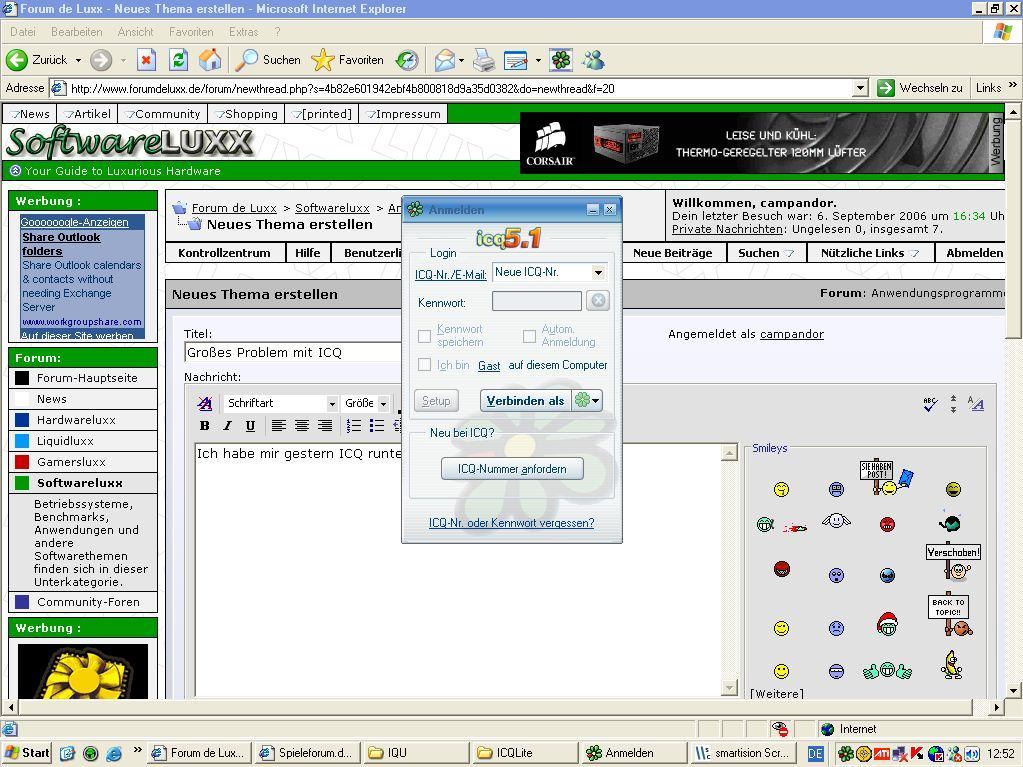Click the clear password round icon in ICQ
Image resolution: width=1023 pixels, height=767 pixels.
point(598,301)
